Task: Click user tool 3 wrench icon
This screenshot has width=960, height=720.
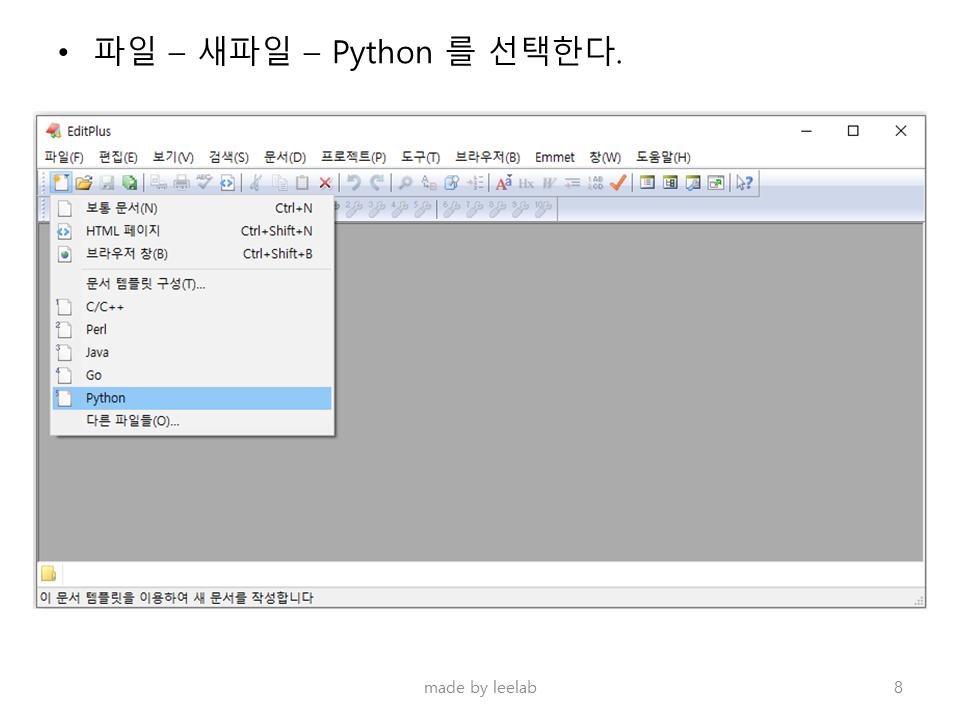Action: (x=377, y=209)
